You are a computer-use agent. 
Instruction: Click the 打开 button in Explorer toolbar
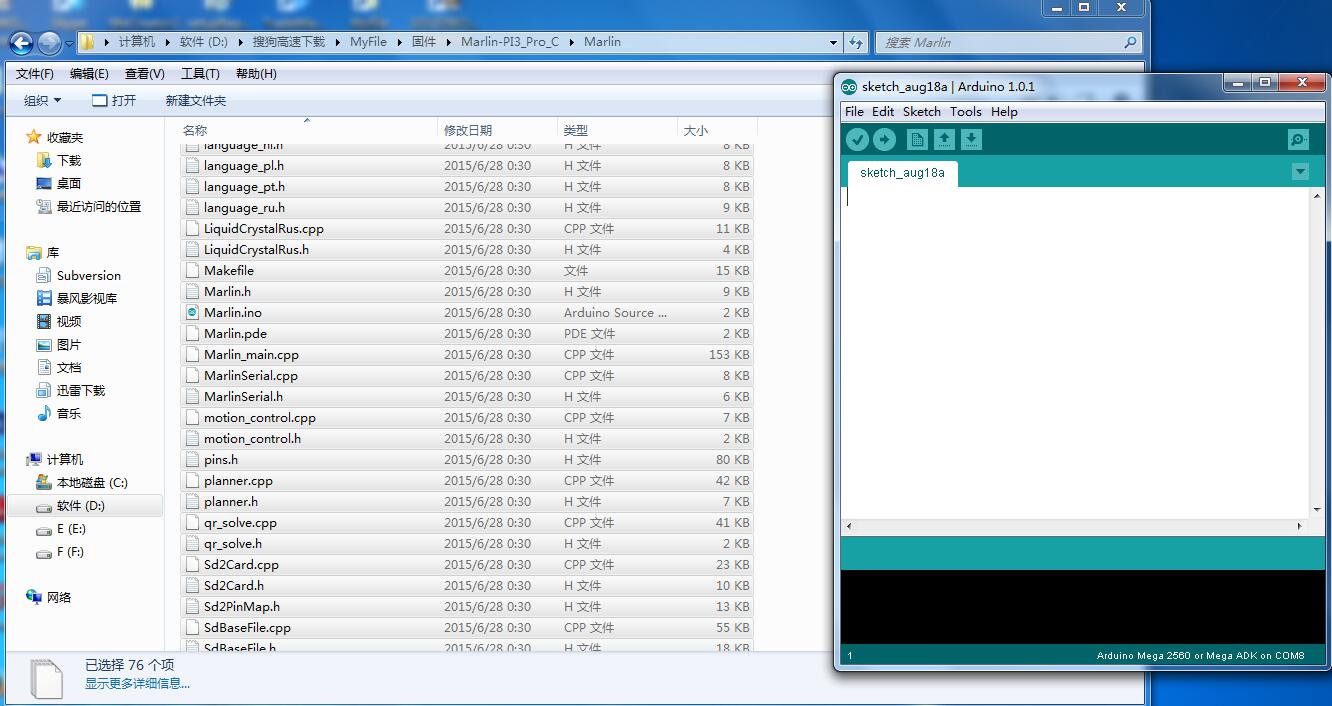point(114,101)
